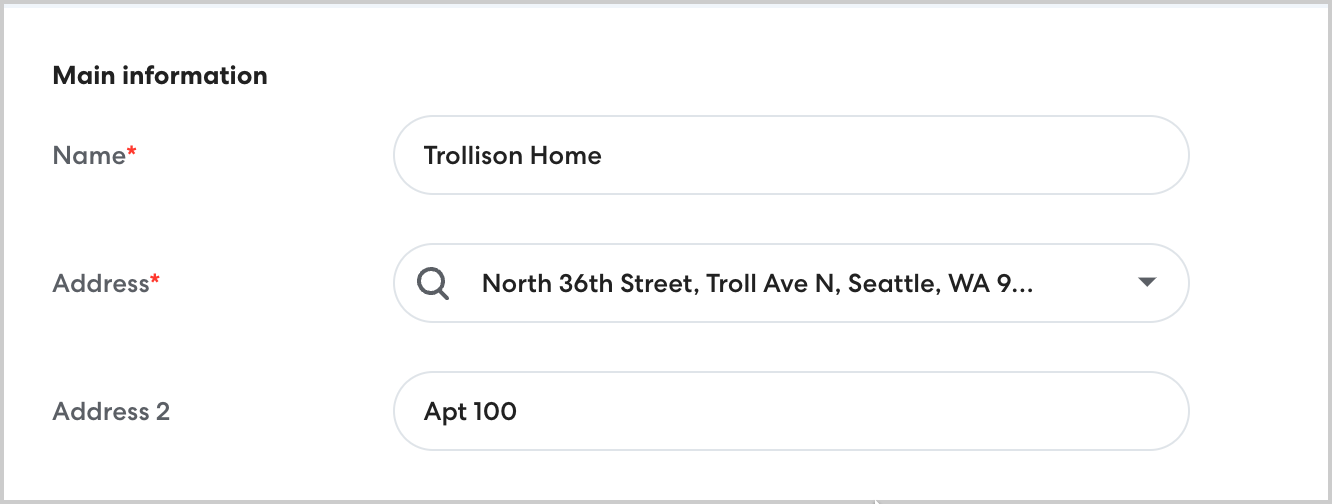Click the "Address 2" field label
This screenshot has width=1332, height=504.
(x=111, y=412)
